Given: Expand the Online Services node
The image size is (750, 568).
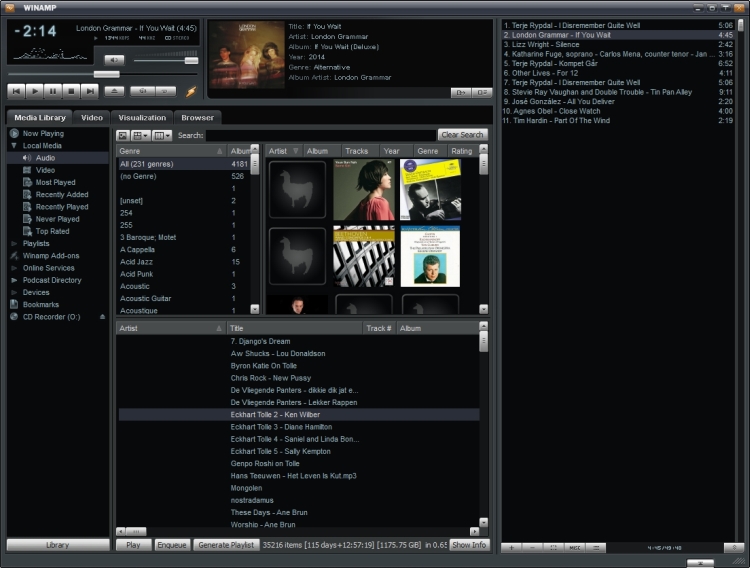Looking at the screenshot, I should point(14,268).
